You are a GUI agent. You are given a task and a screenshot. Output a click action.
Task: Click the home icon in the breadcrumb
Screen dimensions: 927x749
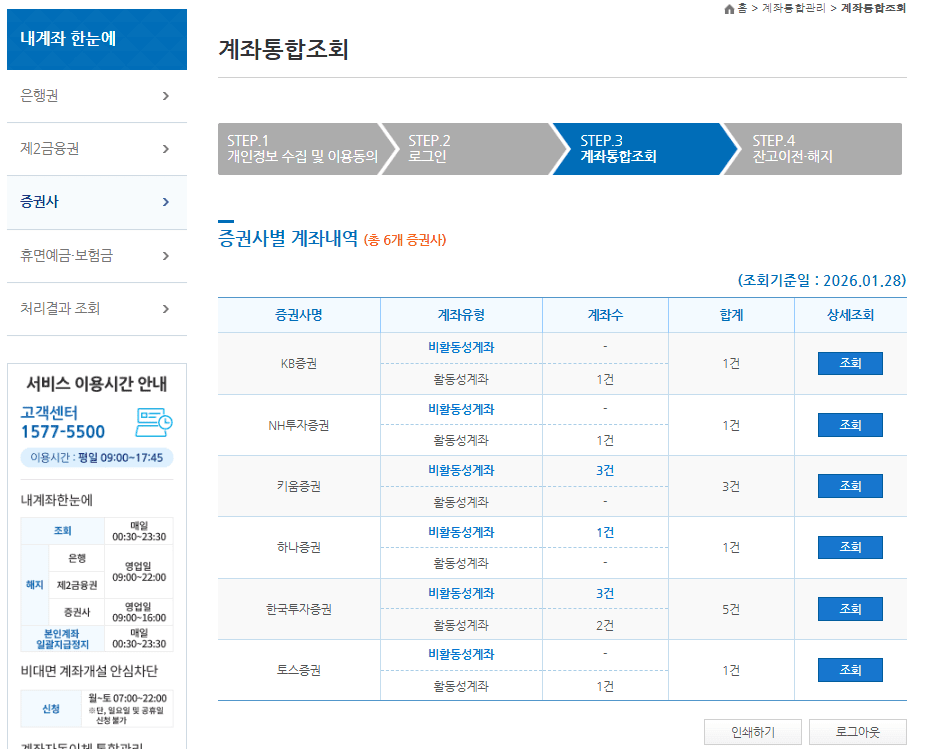point(731,7)
